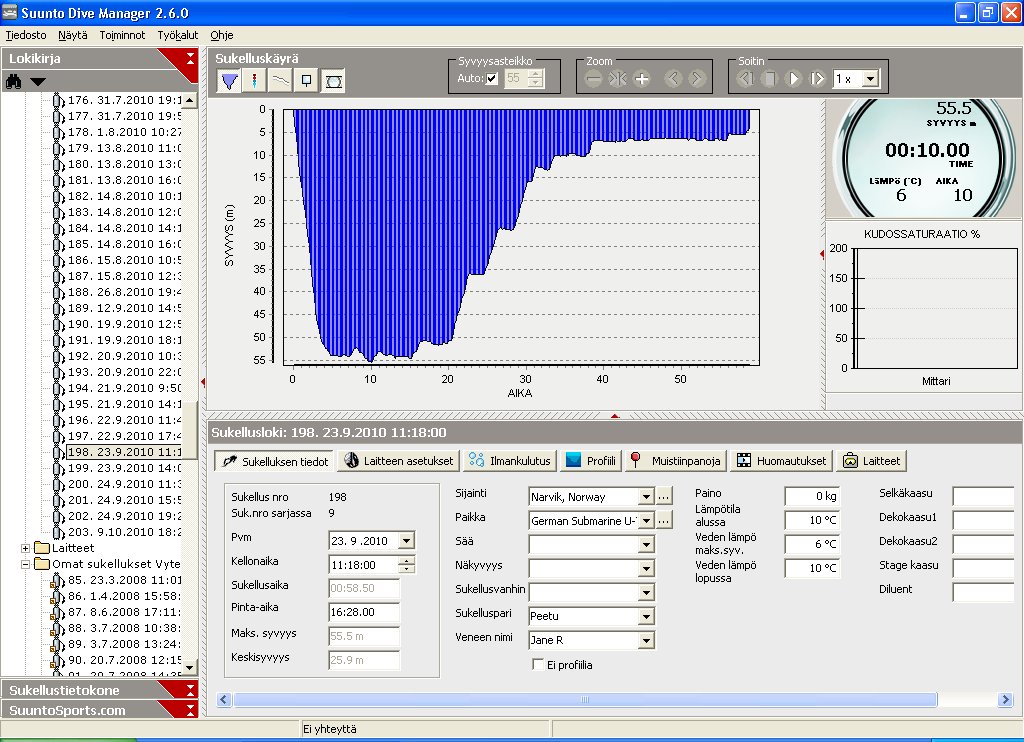Viewport: 1024px width, 742px height.
Task: Open the Sukellusvanhin dropdown
Action: (646, 592)
